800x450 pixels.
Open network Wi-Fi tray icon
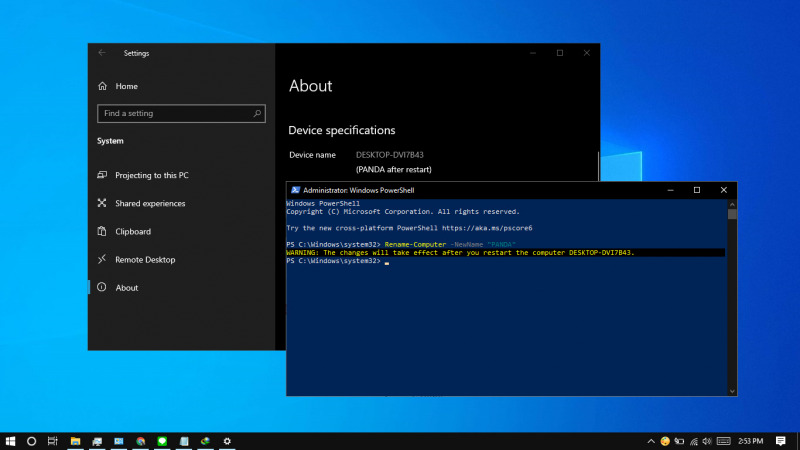coord(694,441)
